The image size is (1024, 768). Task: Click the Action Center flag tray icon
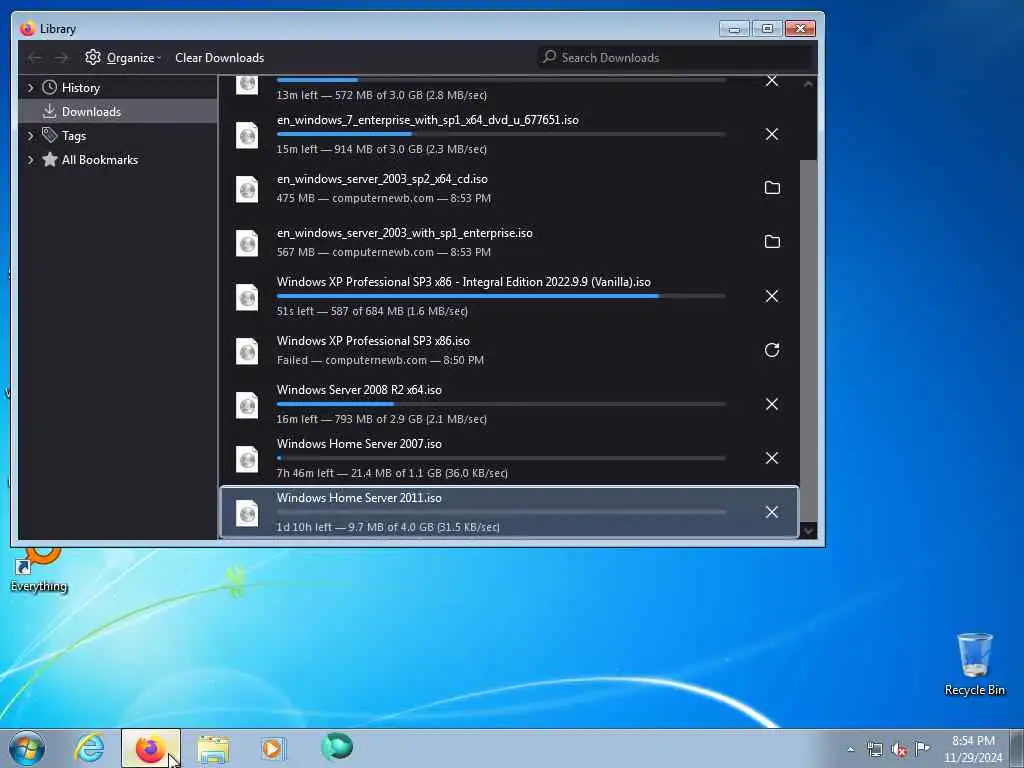click(x=922, y=748)
